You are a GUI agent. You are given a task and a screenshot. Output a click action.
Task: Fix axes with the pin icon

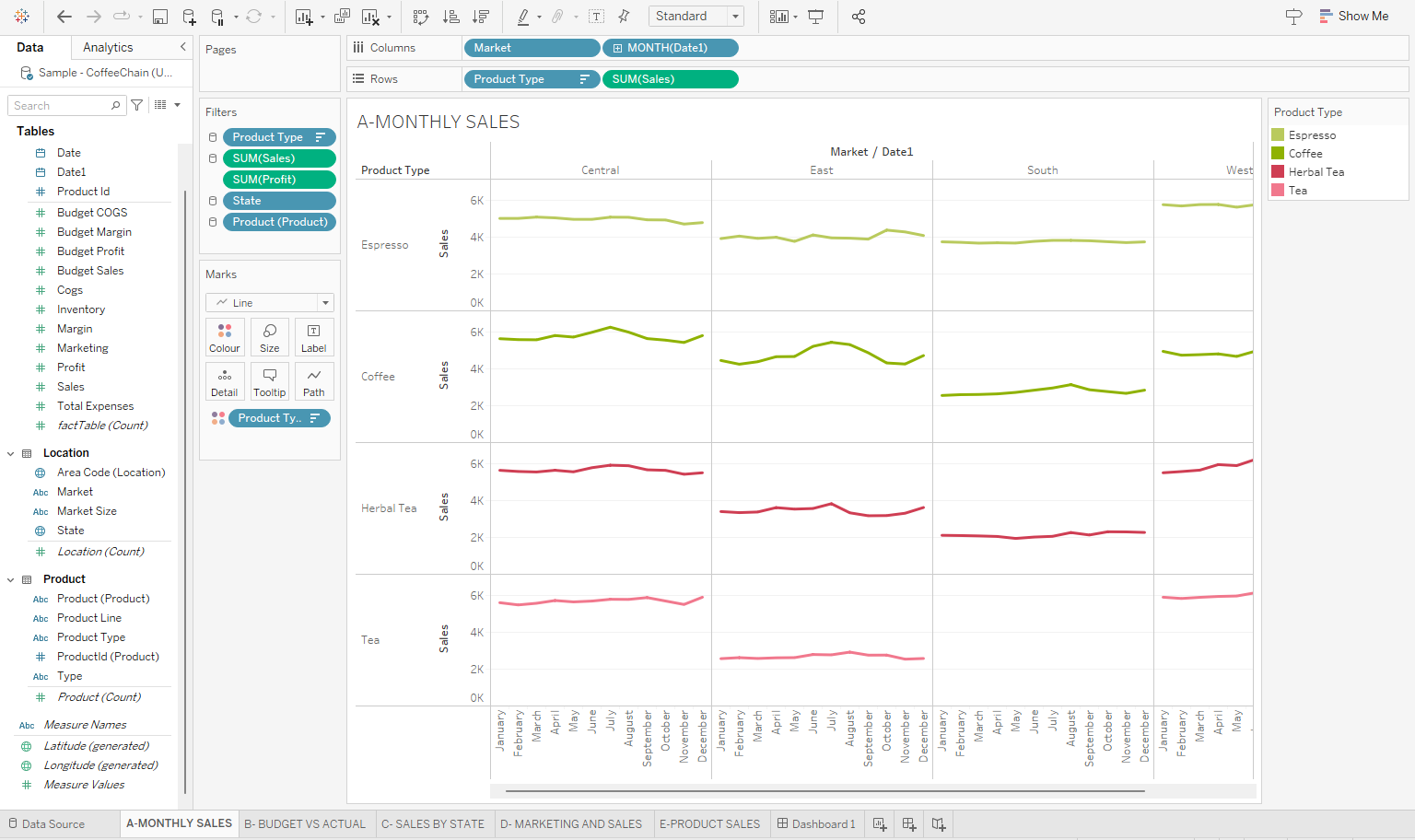[x=624, y=17]
